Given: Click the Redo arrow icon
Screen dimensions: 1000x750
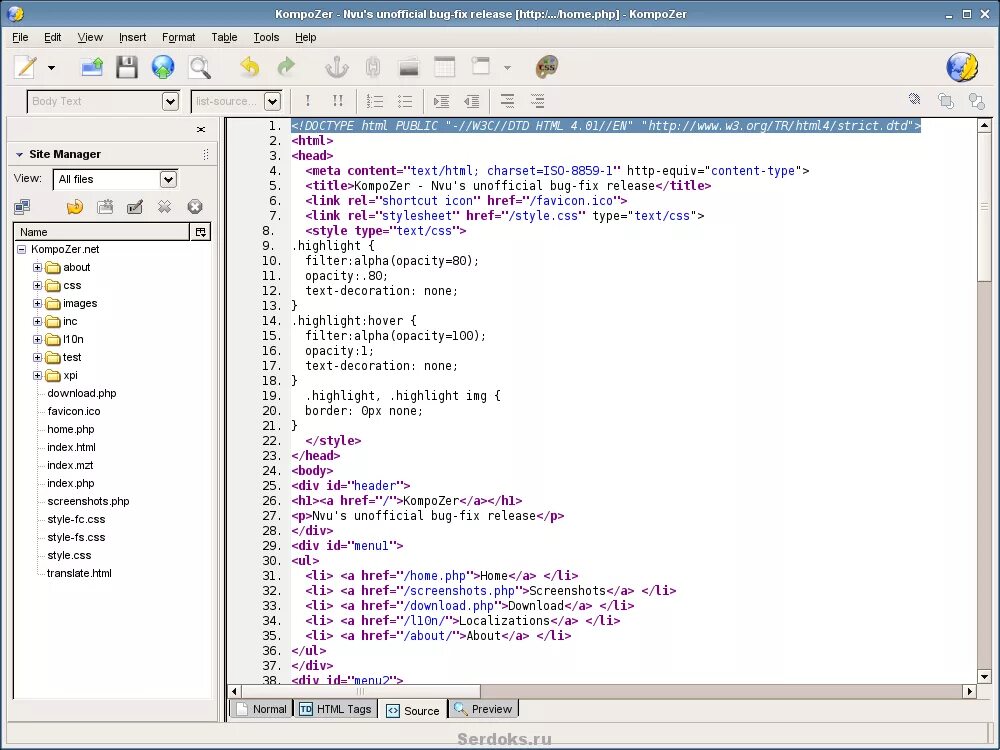Looking at the screenshot, I should (x=286, y=66).
